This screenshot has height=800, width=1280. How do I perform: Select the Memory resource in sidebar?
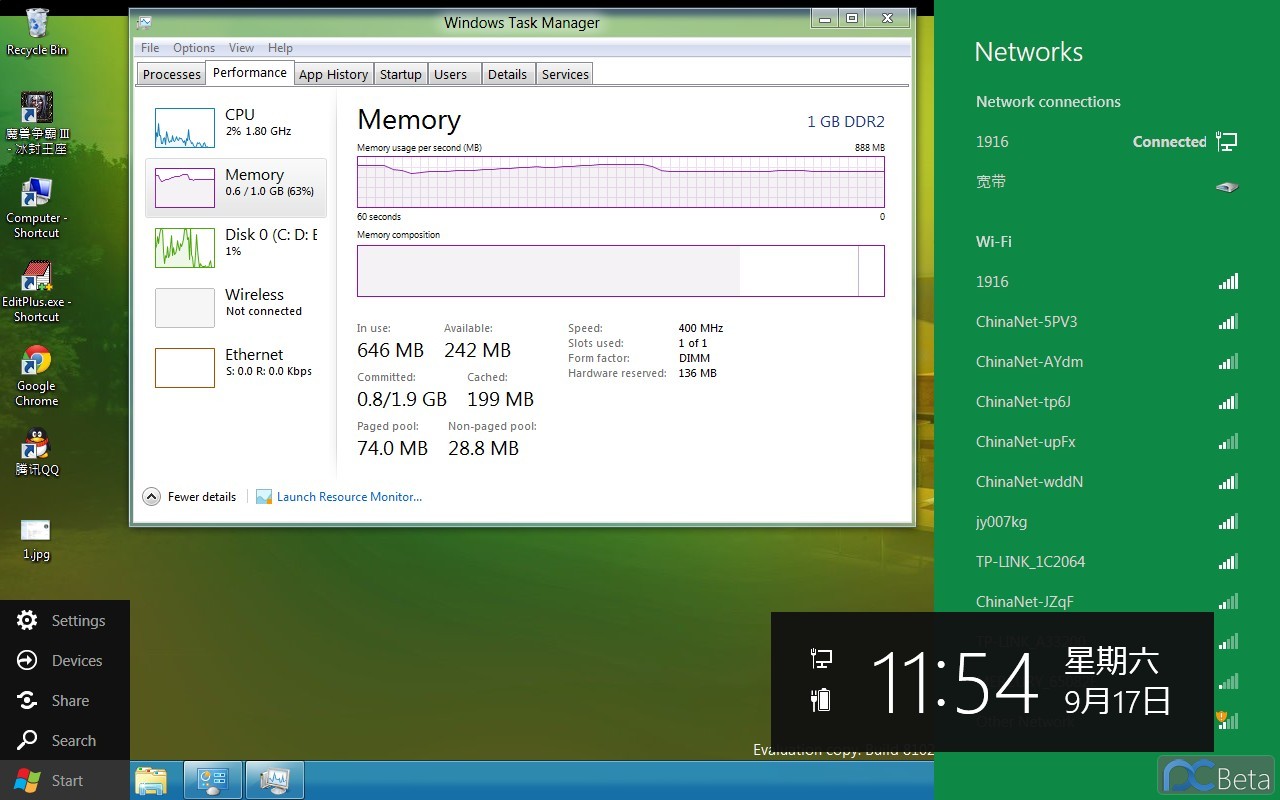[x=236, y=188]
